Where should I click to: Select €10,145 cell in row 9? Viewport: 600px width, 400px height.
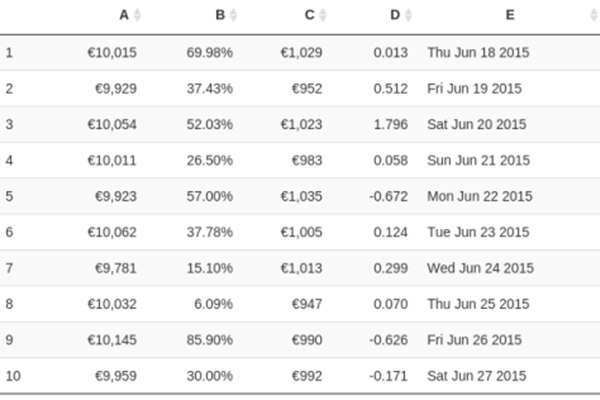coord(112,340)
